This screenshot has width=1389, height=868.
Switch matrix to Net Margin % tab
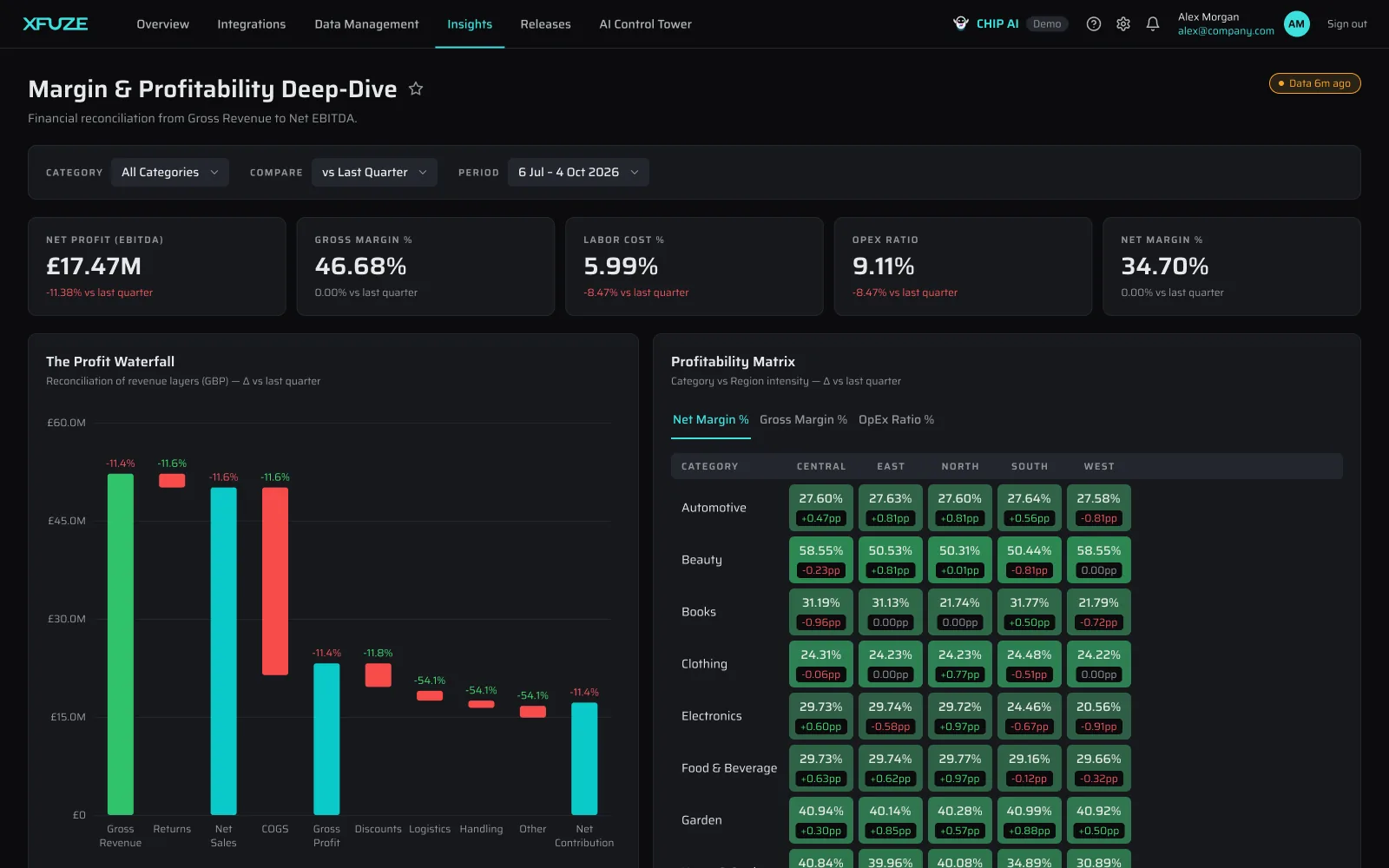tap(711, 419)
